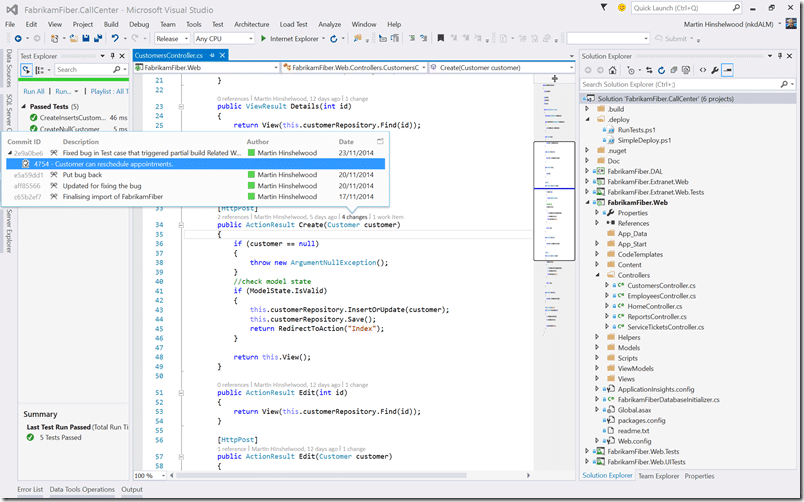The width and height of the screenshot is (804, 502).
Task: Open the Release configuration dropdown
Action: pos(172,38)
